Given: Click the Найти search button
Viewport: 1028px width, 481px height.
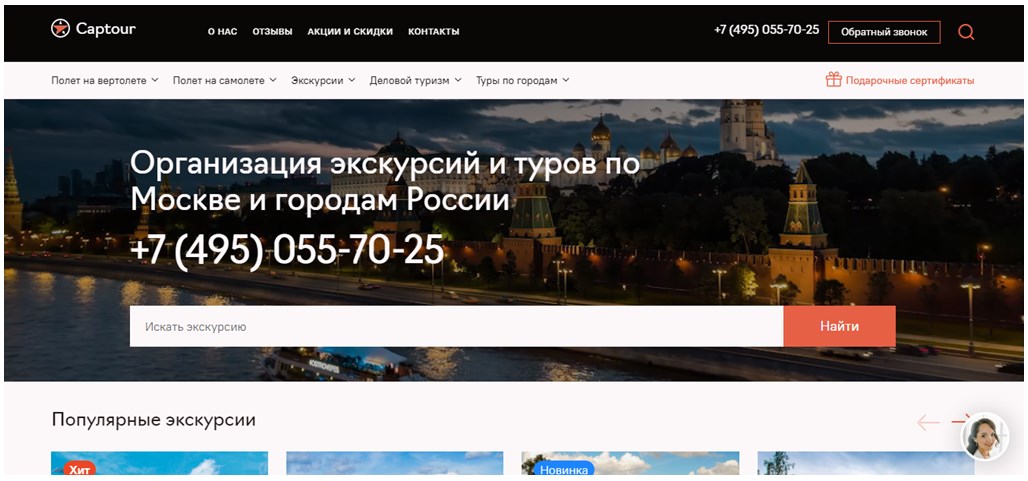Looking at the screenshot, I should click(x=839, y=326).
